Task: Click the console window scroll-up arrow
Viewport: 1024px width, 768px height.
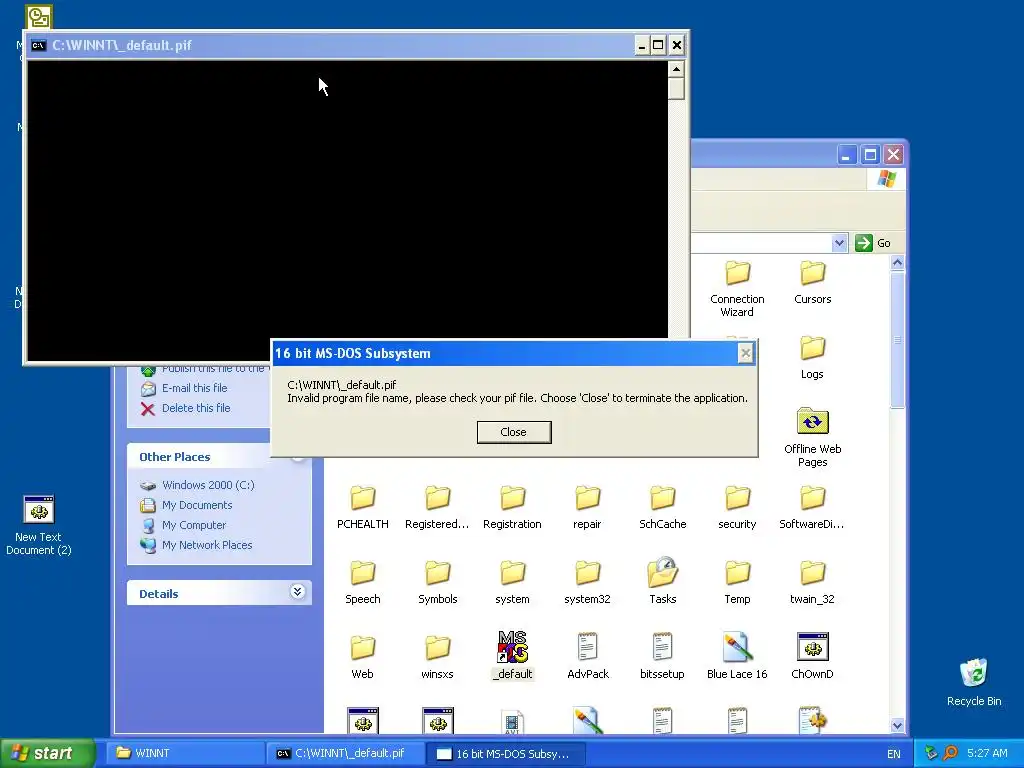Action: click(676, 69)
